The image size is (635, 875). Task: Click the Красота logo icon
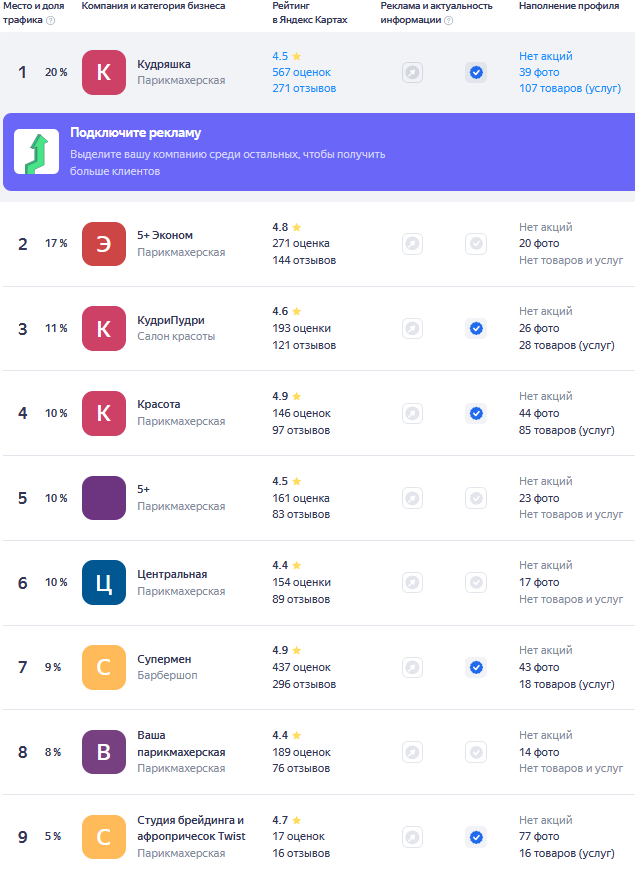click(x=104, y=414)
